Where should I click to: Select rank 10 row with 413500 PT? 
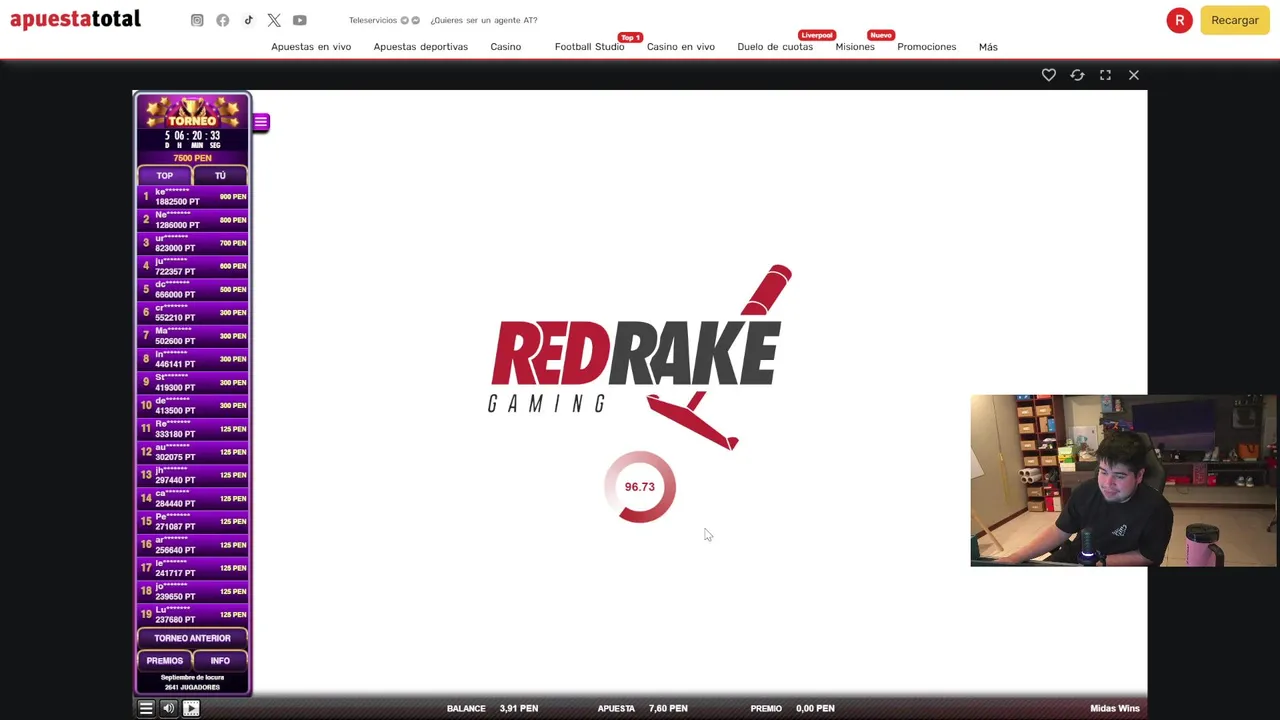point(192,405)
